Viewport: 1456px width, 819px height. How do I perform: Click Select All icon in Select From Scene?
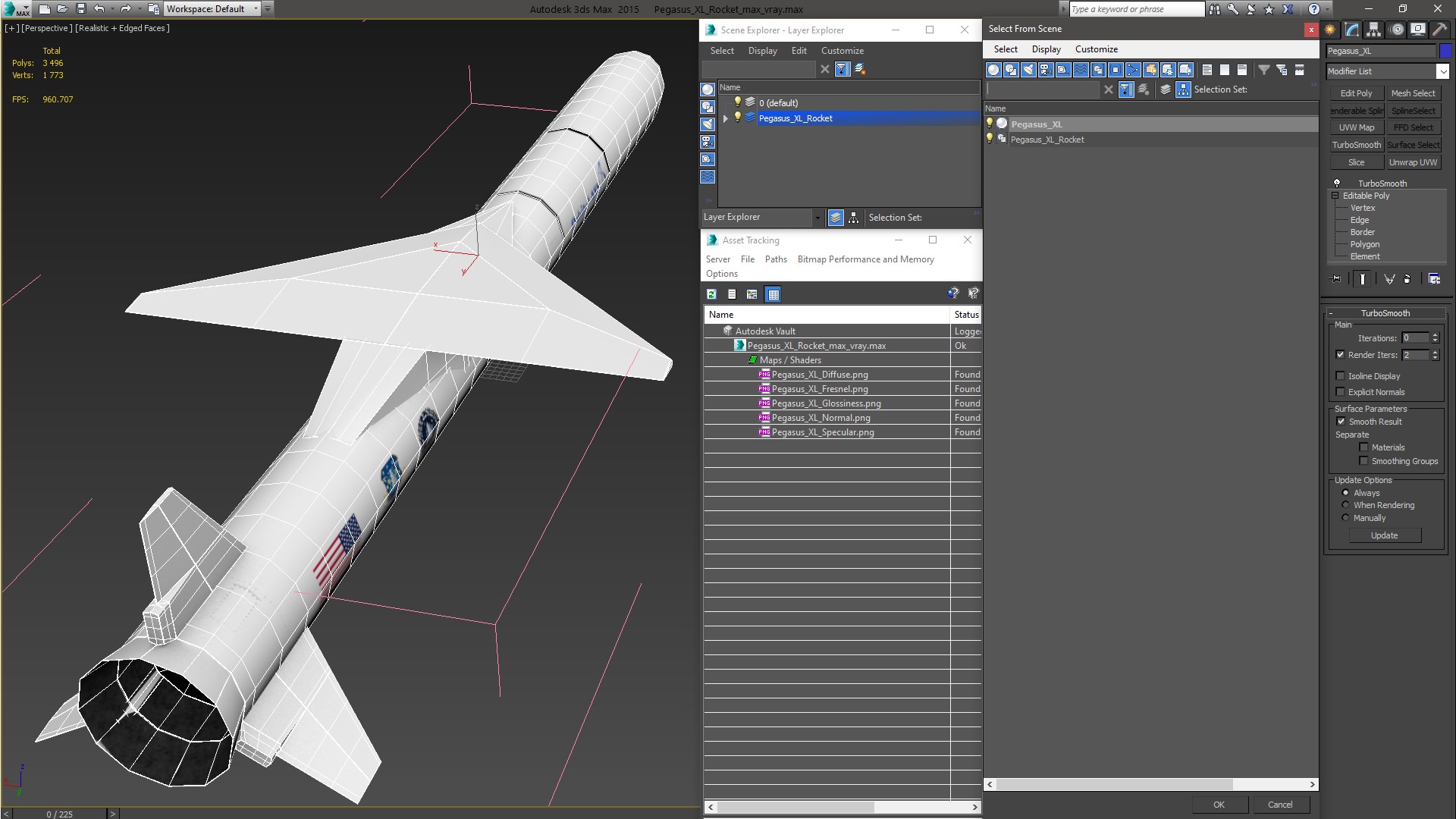[1207, 70]
